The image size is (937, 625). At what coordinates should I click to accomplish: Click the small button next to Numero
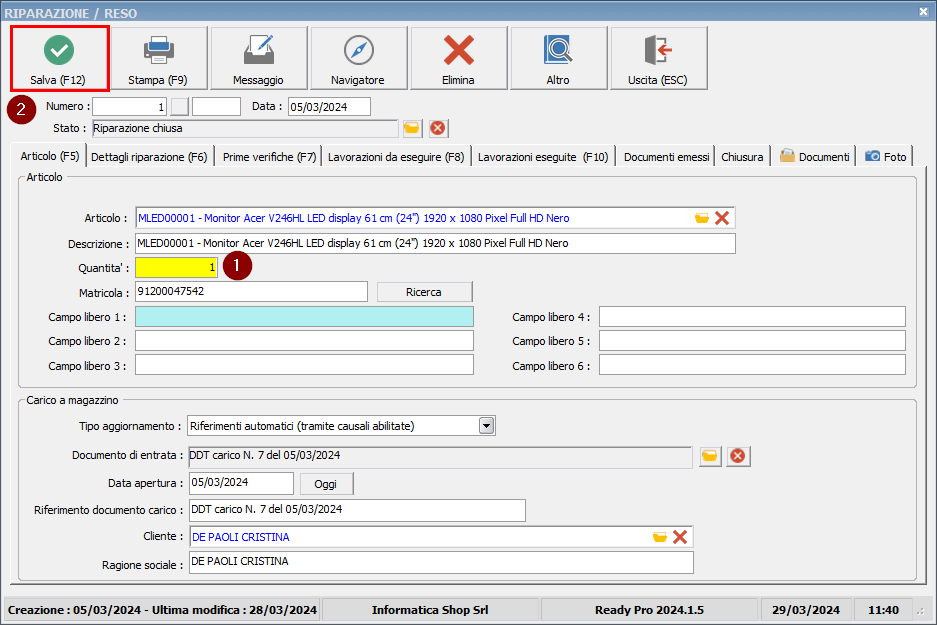click(179, 107)
